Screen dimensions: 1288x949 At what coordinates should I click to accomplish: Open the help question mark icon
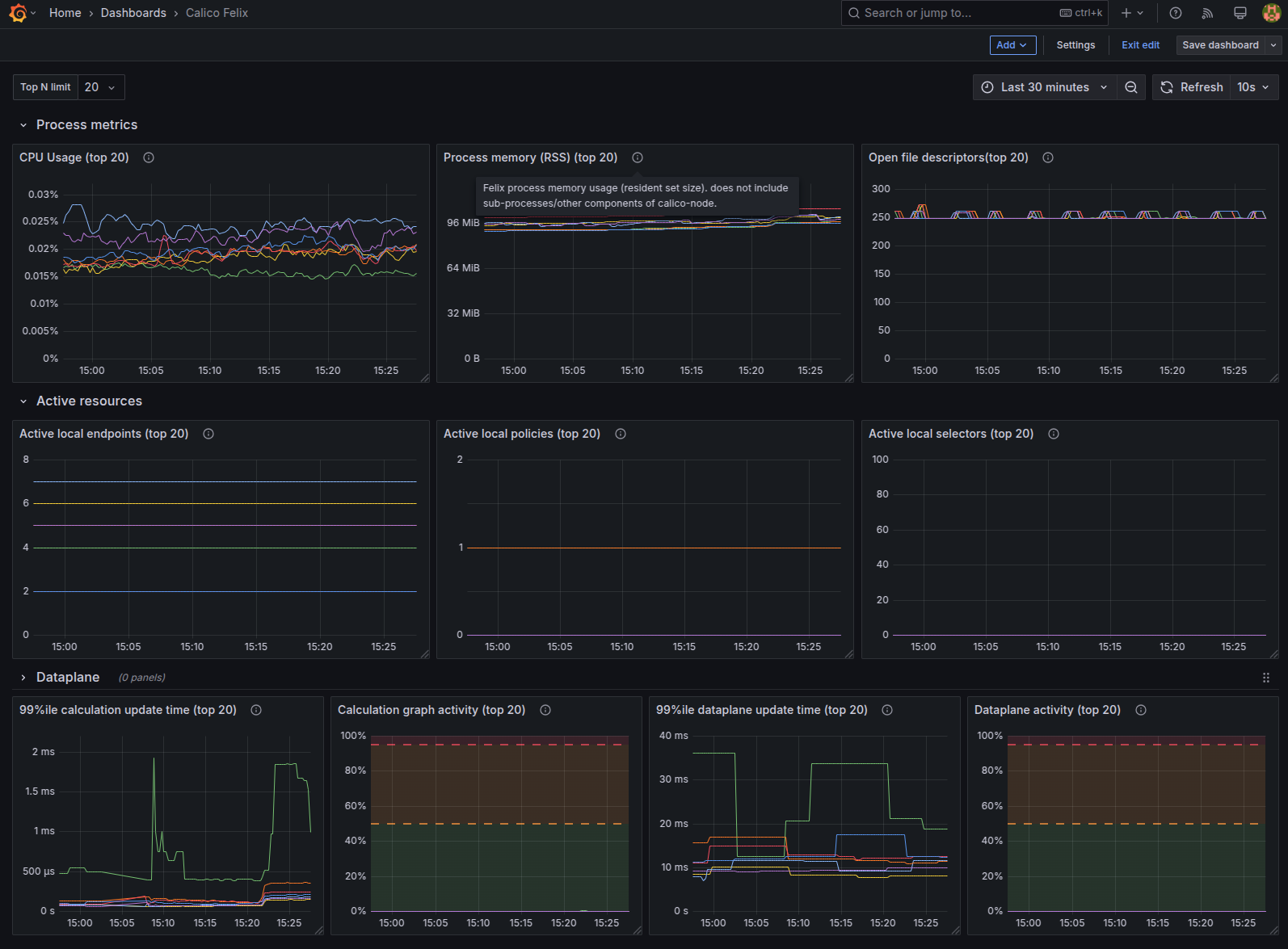(x=1176, y=13)
